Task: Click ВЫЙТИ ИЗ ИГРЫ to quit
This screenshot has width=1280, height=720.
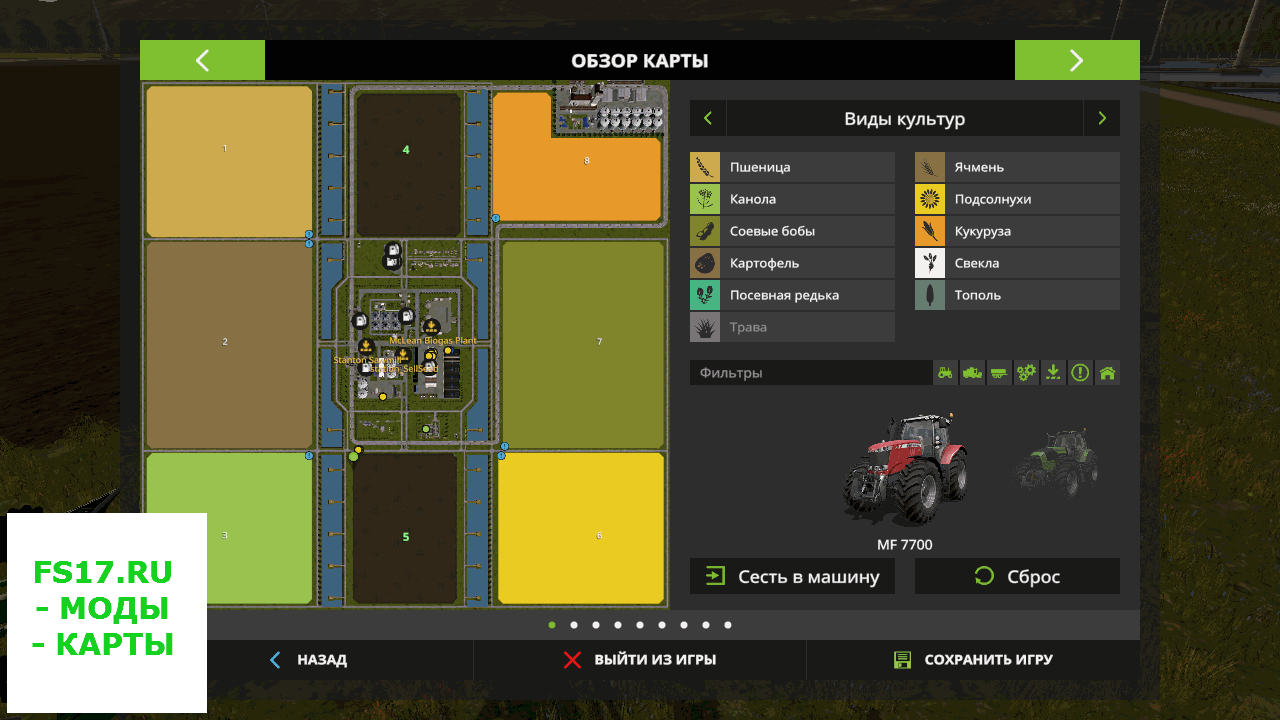Action: pyautogui.click(x=640, y=660)
